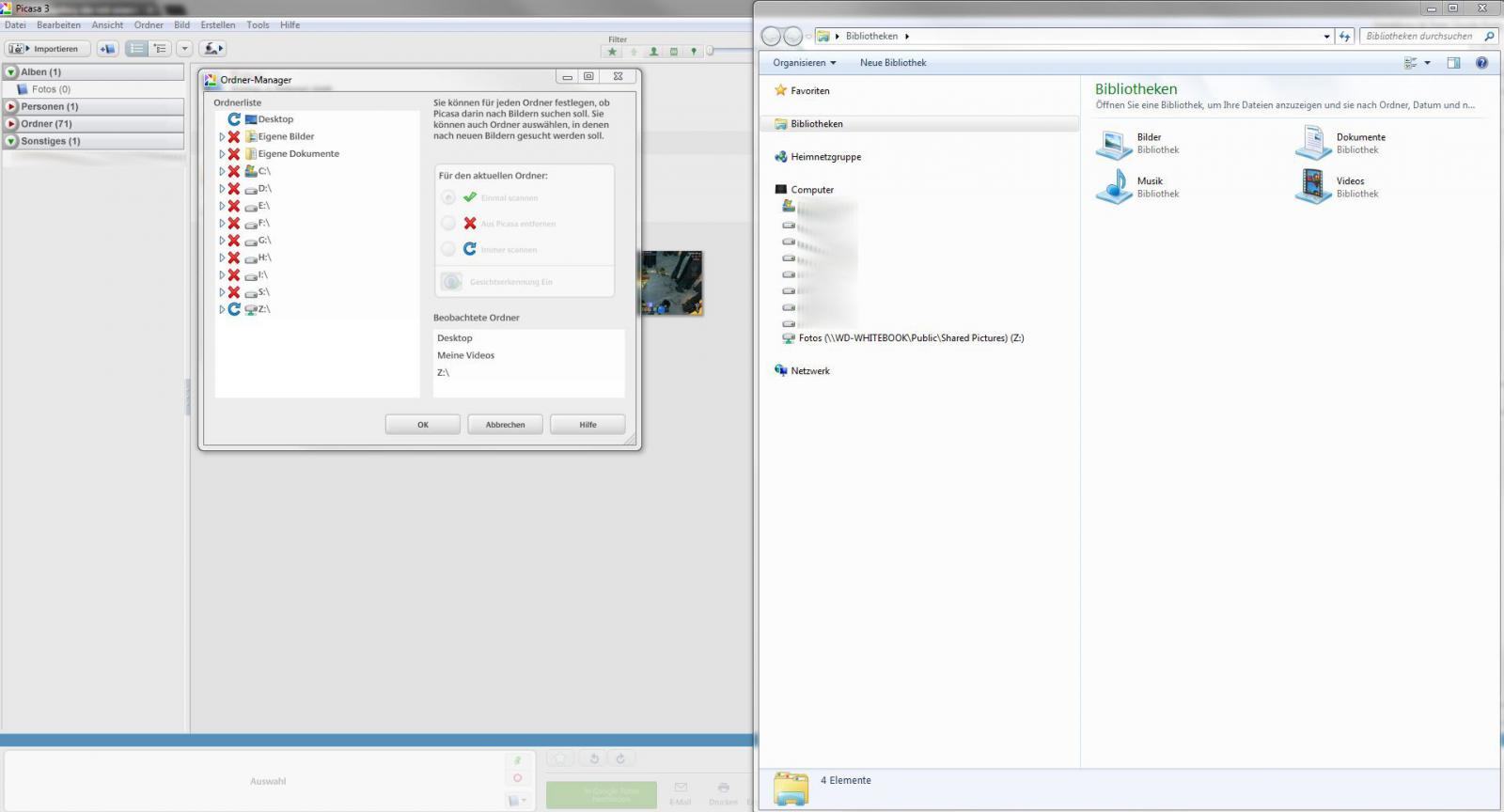Expand the Personen collection
The image size is (1504, 812).
[x=11, y=107]
